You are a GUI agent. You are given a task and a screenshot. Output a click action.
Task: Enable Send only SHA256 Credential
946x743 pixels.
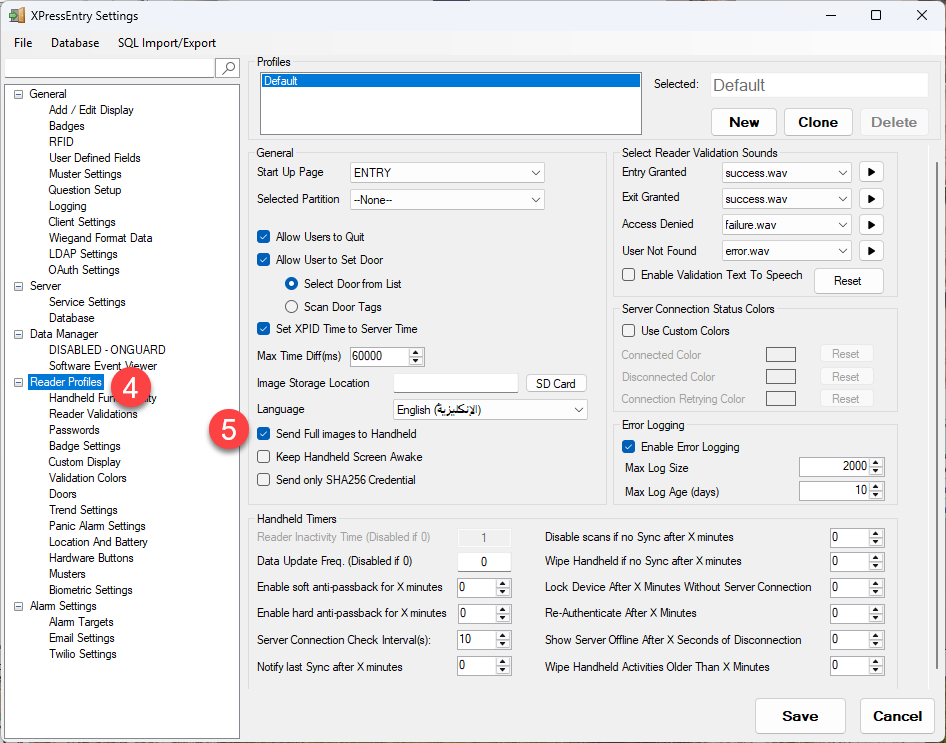click(x=264, y=479)
